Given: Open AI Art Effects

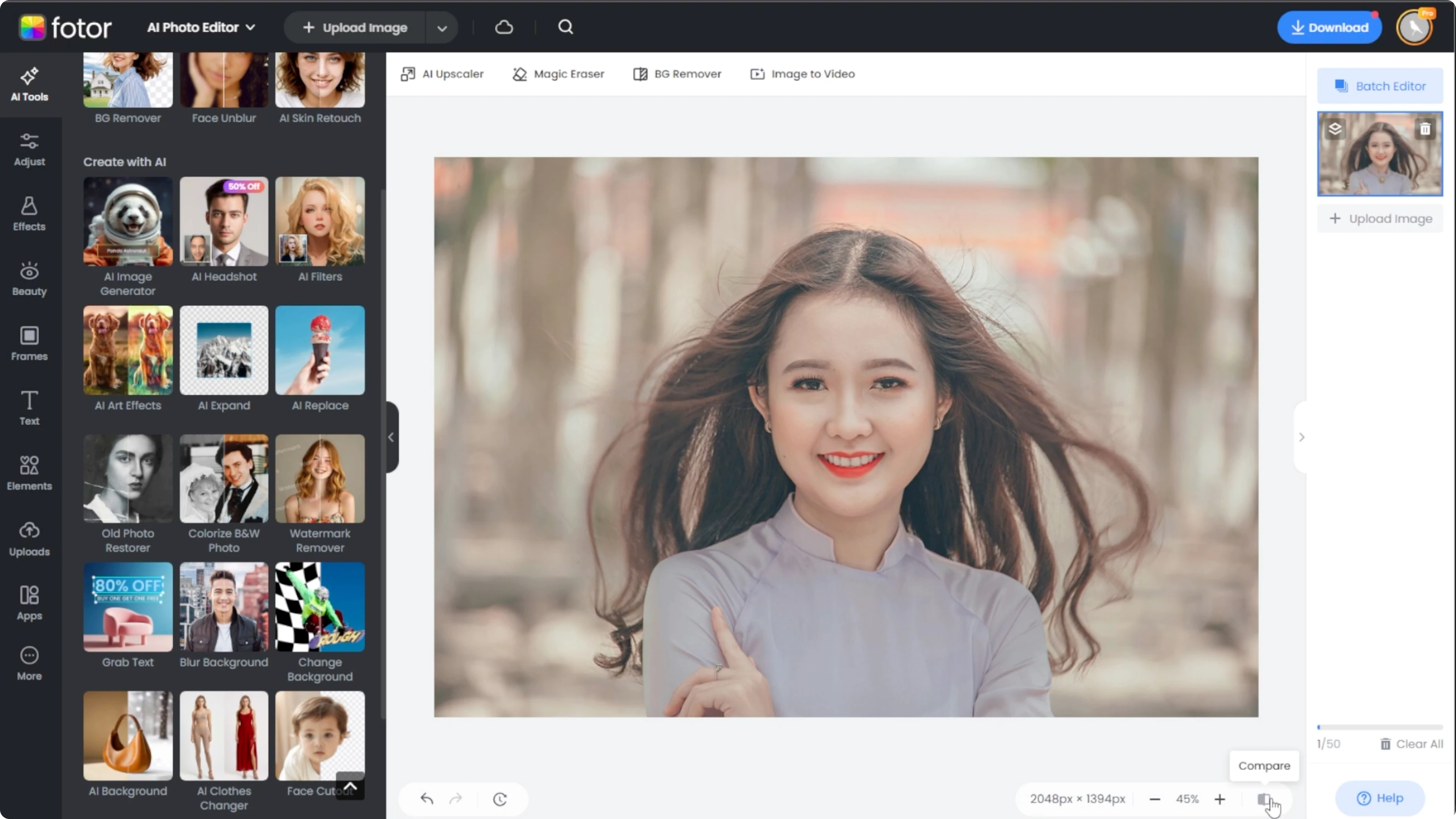Looking at the screenshot, I should [x=128, y=350].
